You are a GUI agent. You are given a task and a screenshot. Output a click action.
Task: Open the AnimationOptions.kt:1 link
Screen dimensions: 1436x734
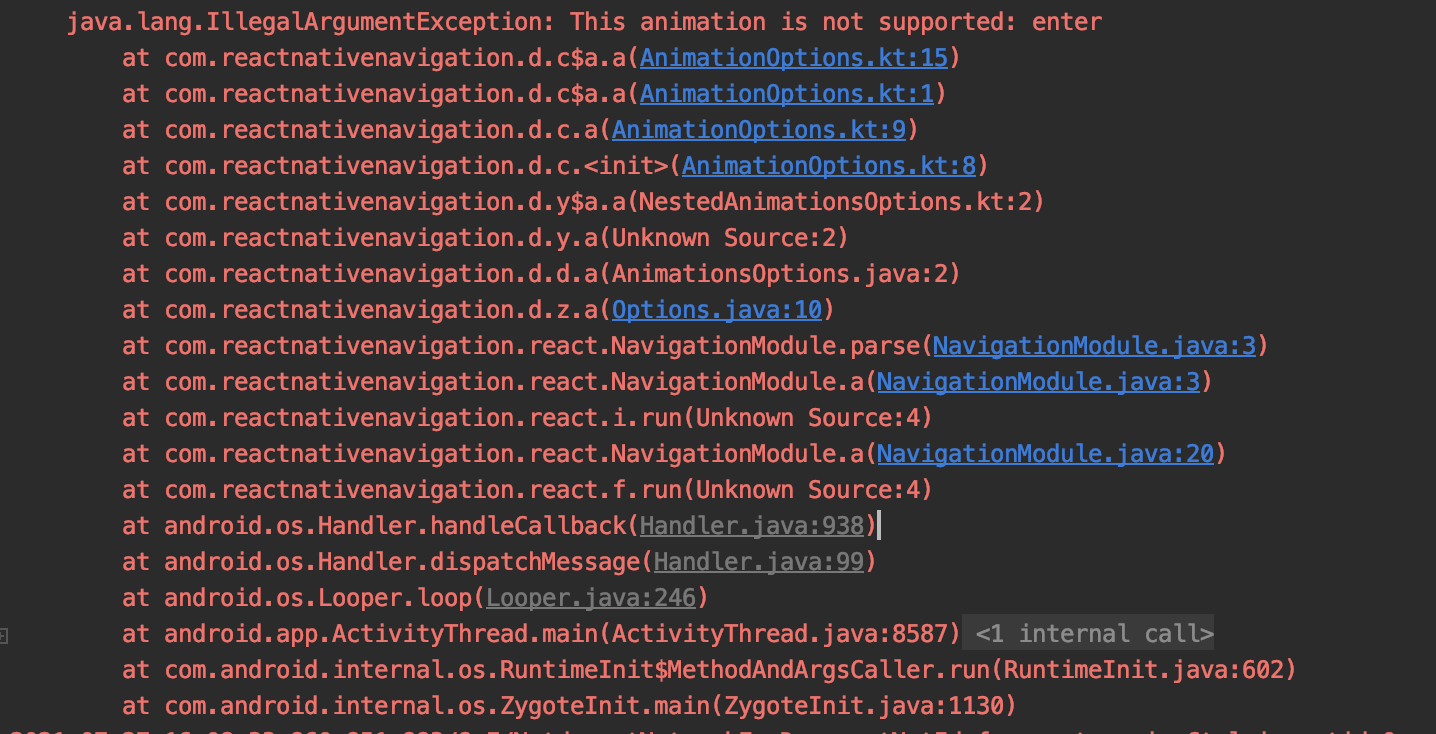[x=786, y=94]
